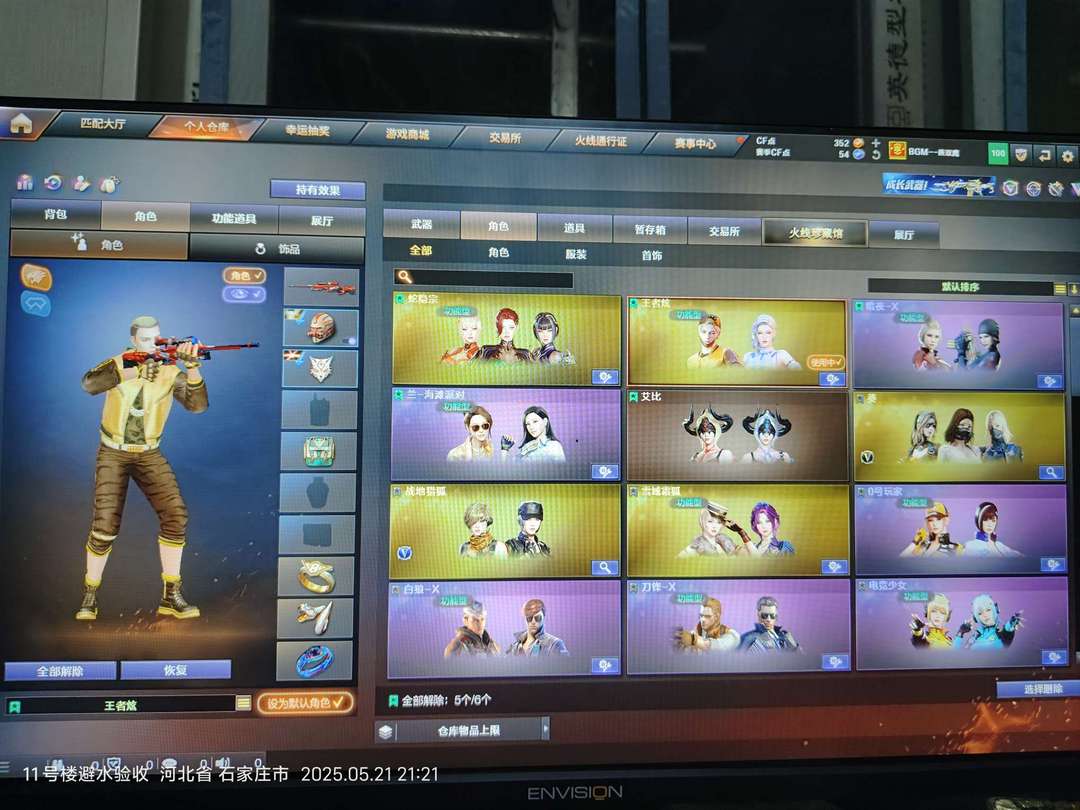Select the 背包 tab in the left panel
The width and height of the screenshot is (1080, 810).
(x=55, y=214)
